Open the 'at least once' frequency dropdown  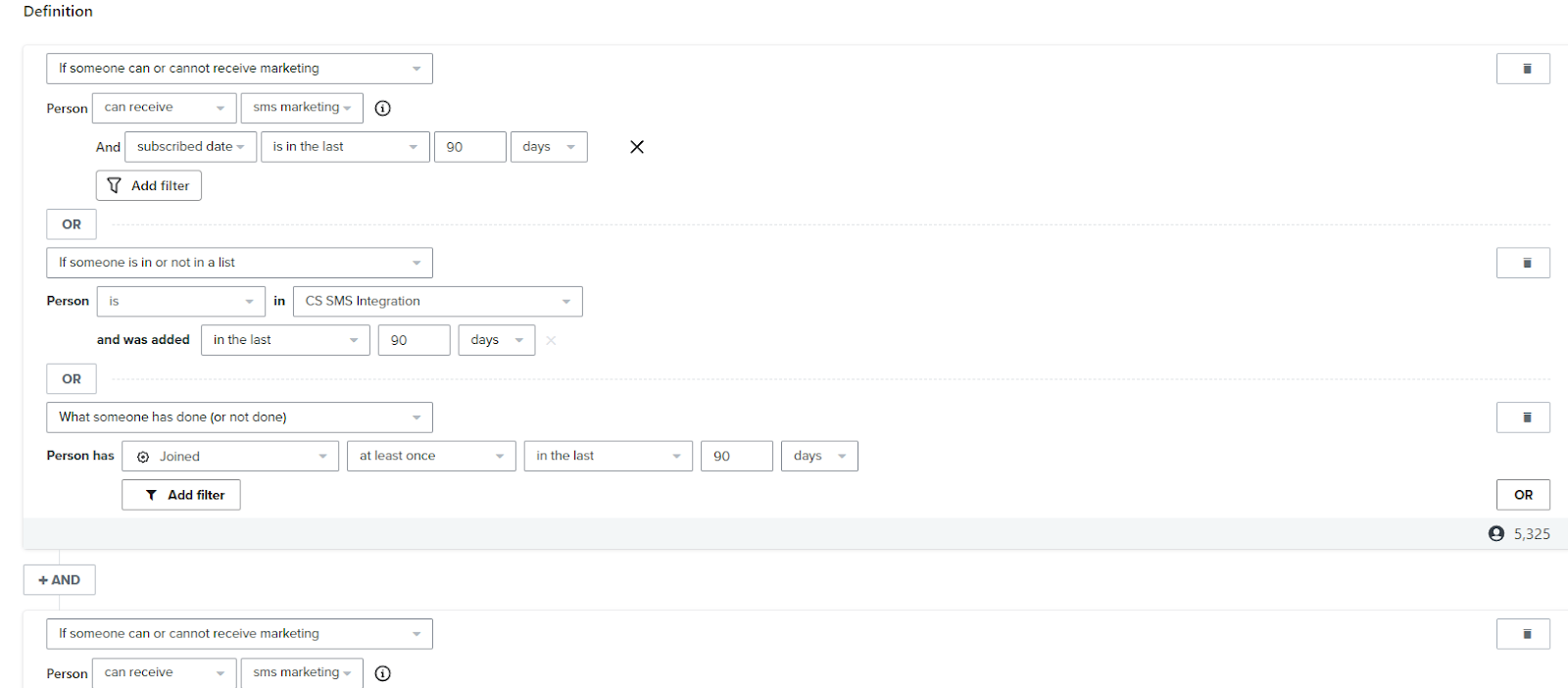(x=431, y=456)
